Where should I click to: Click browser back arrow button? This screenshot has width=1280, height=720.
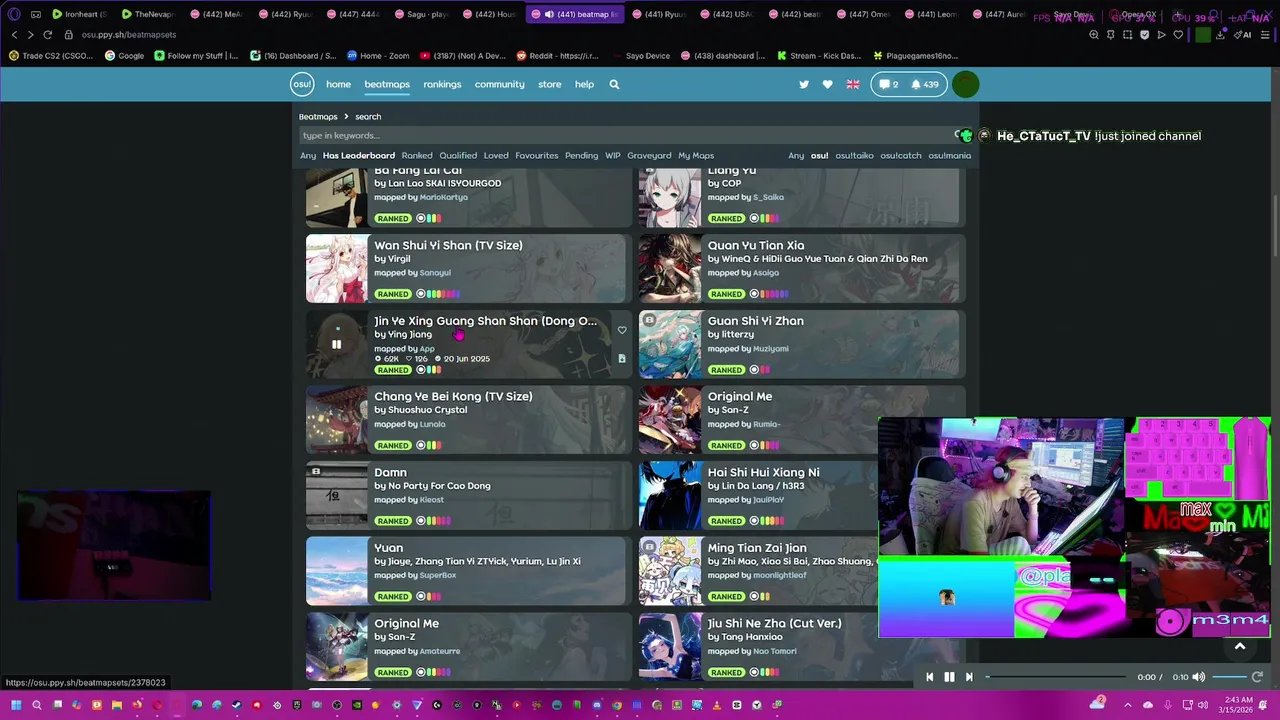(14, 35)
